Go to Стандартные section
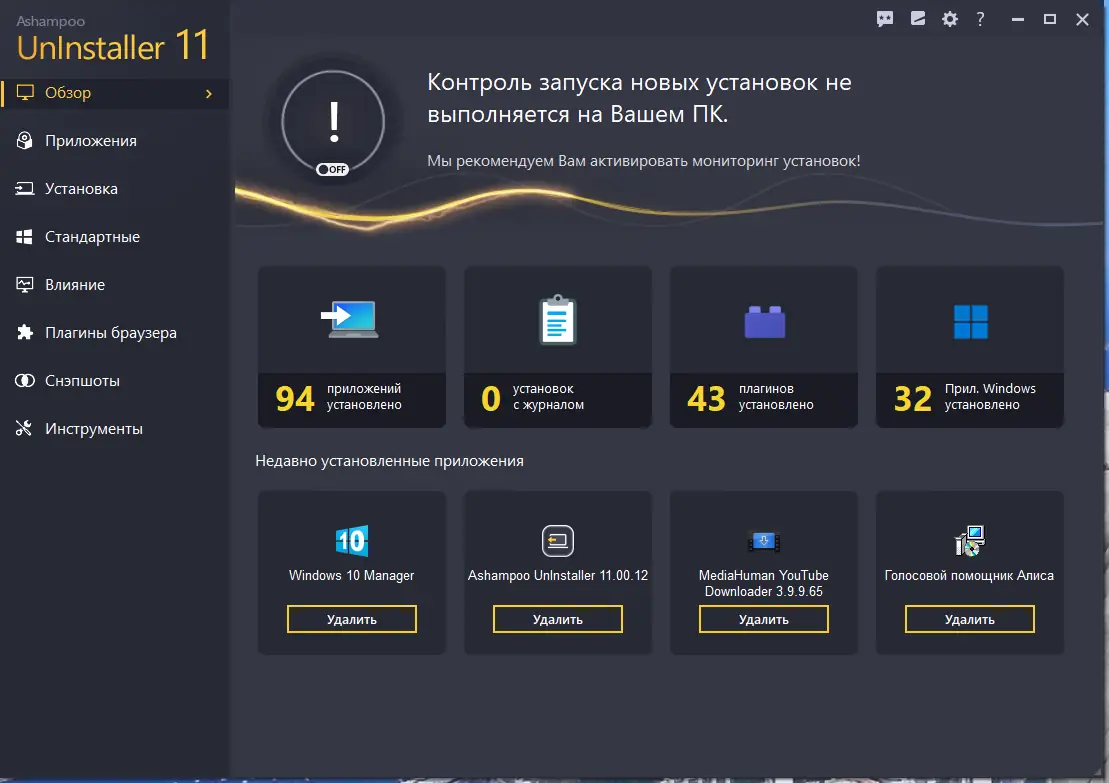This screenshot has height=783, width=1109. [115, 237]
